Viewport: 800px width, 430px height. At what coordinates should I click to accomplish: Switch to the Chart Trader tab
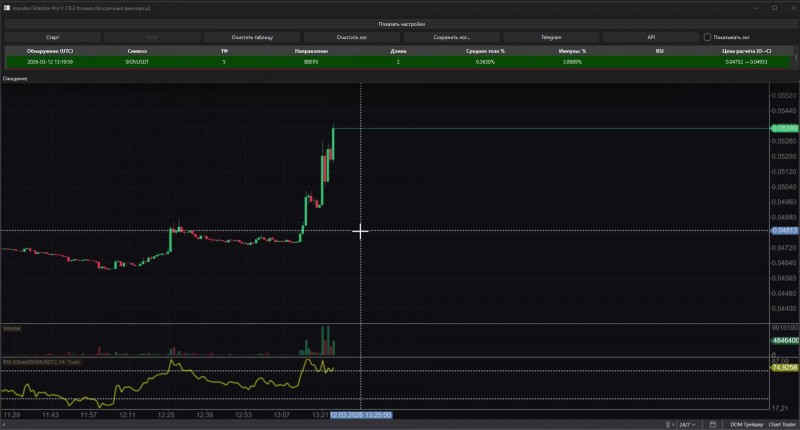coord(782,424)
